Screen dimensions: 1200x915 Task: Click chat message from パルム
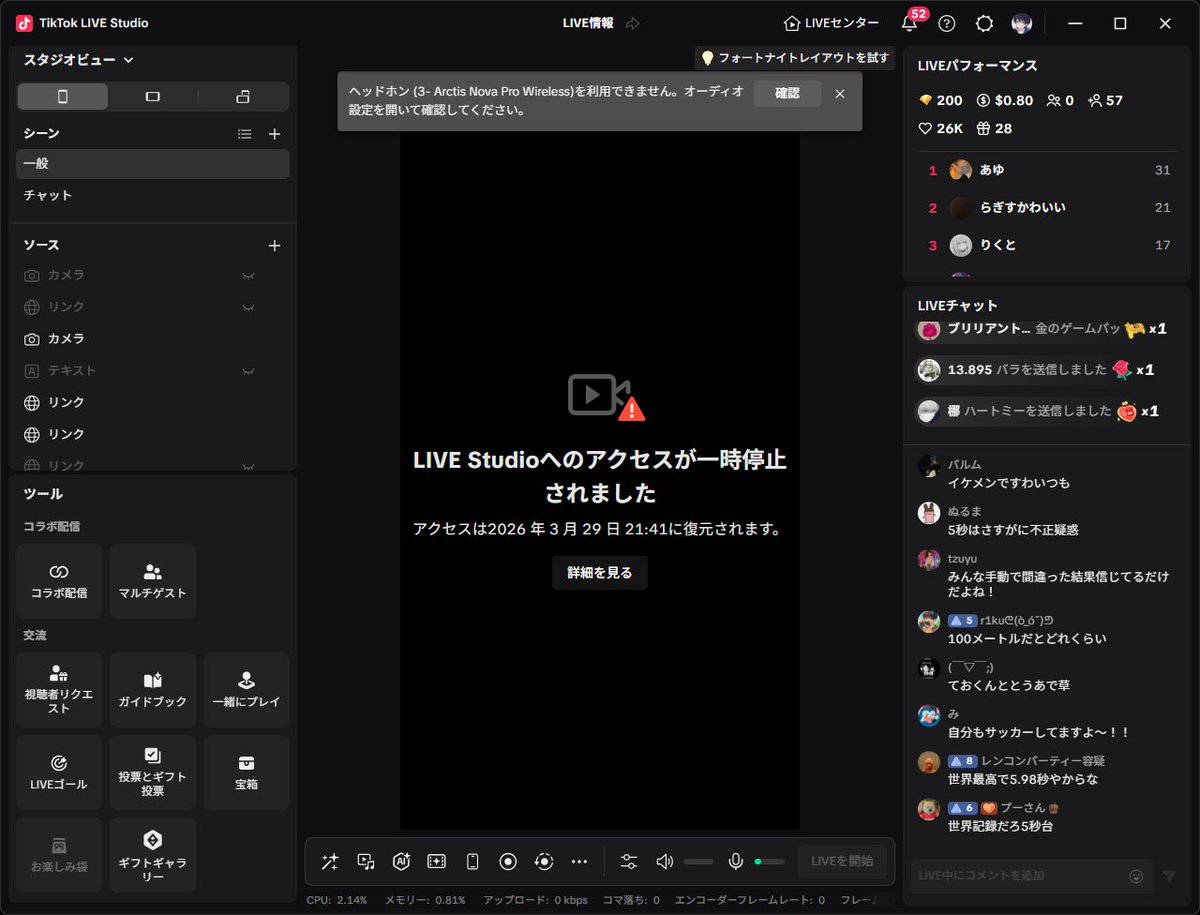1047,474
